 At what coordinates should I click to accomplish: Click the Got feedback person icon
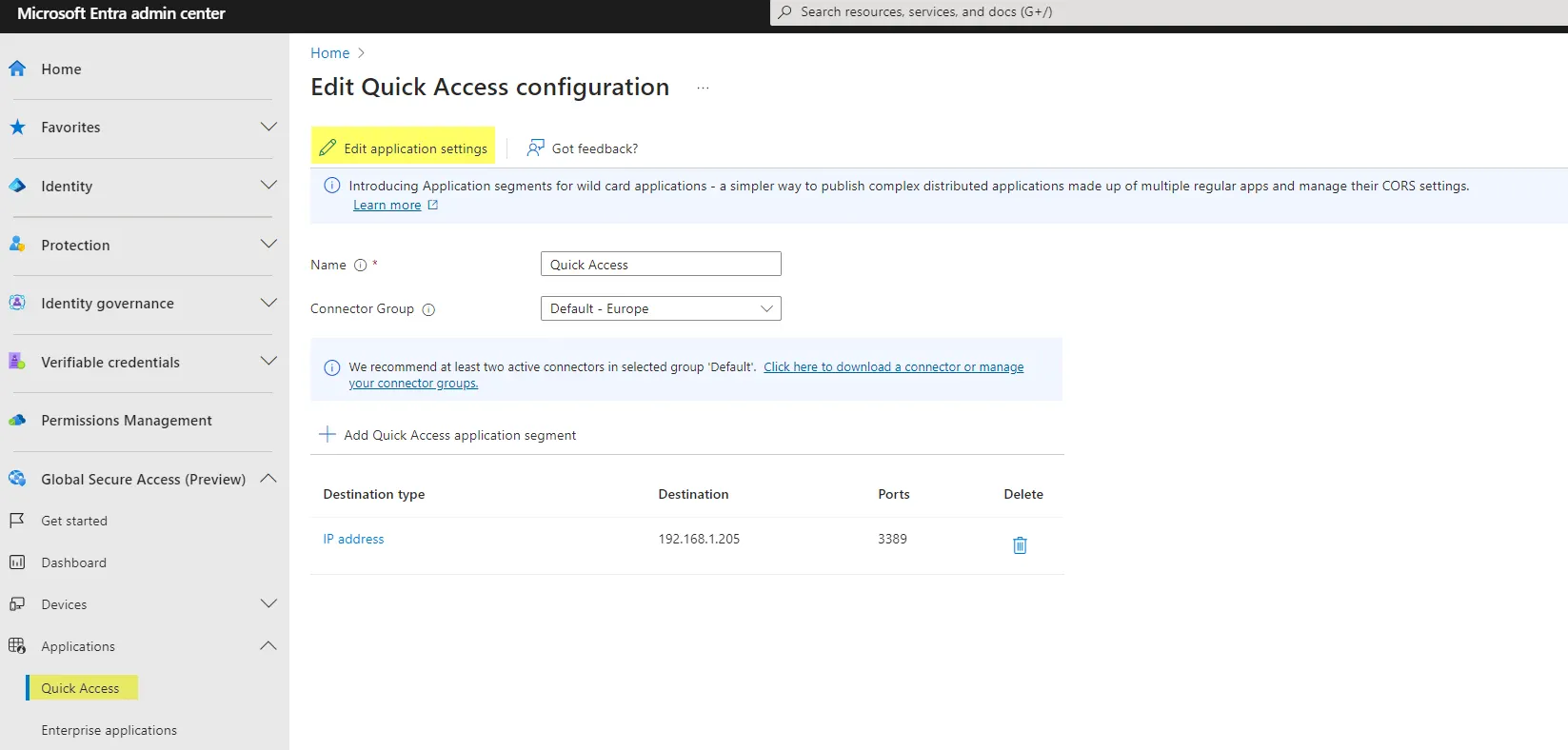[x=536, y=148]
